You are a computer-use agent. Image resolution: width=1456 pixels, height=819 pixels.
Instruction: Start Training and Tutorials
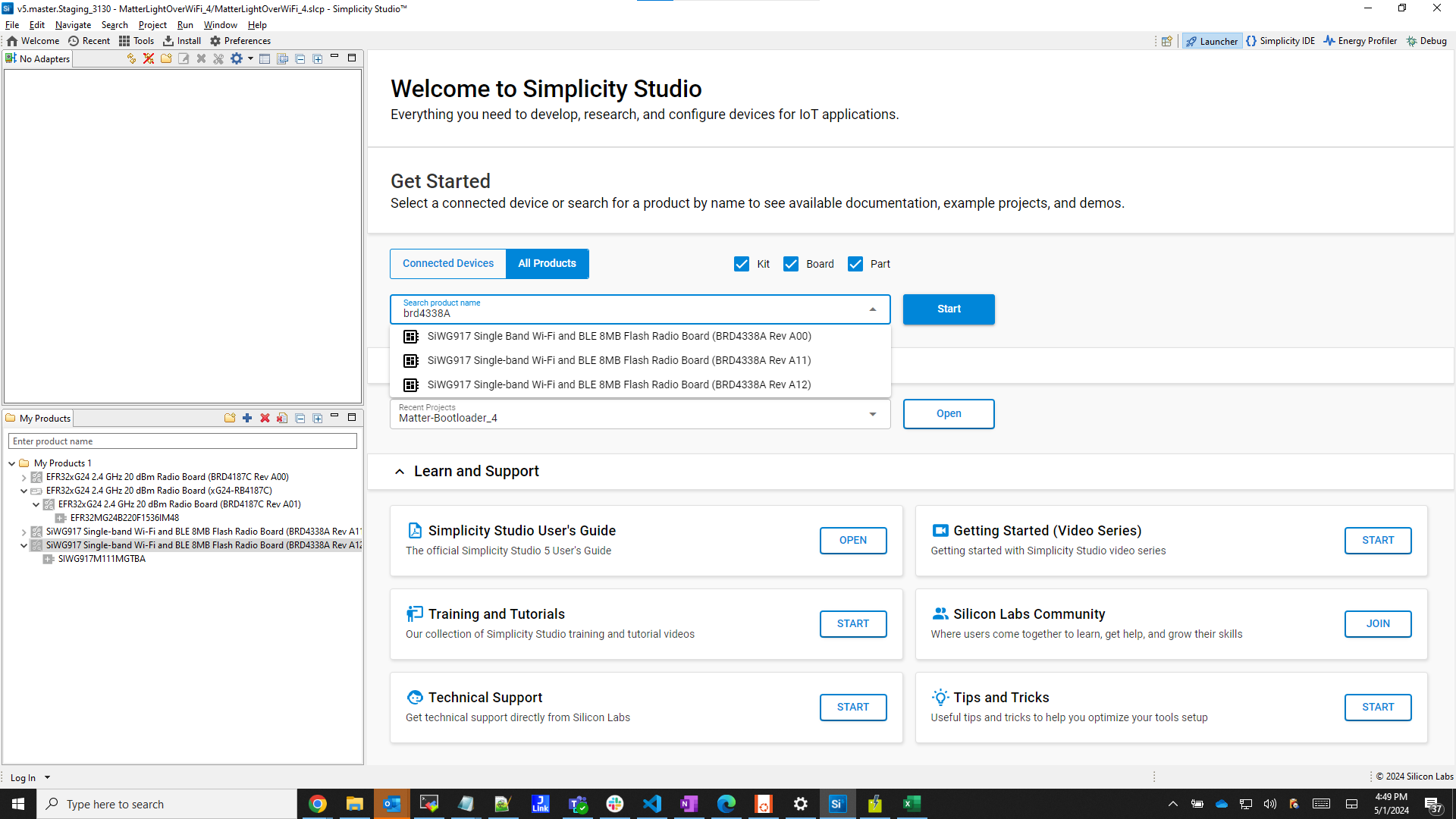853,624
